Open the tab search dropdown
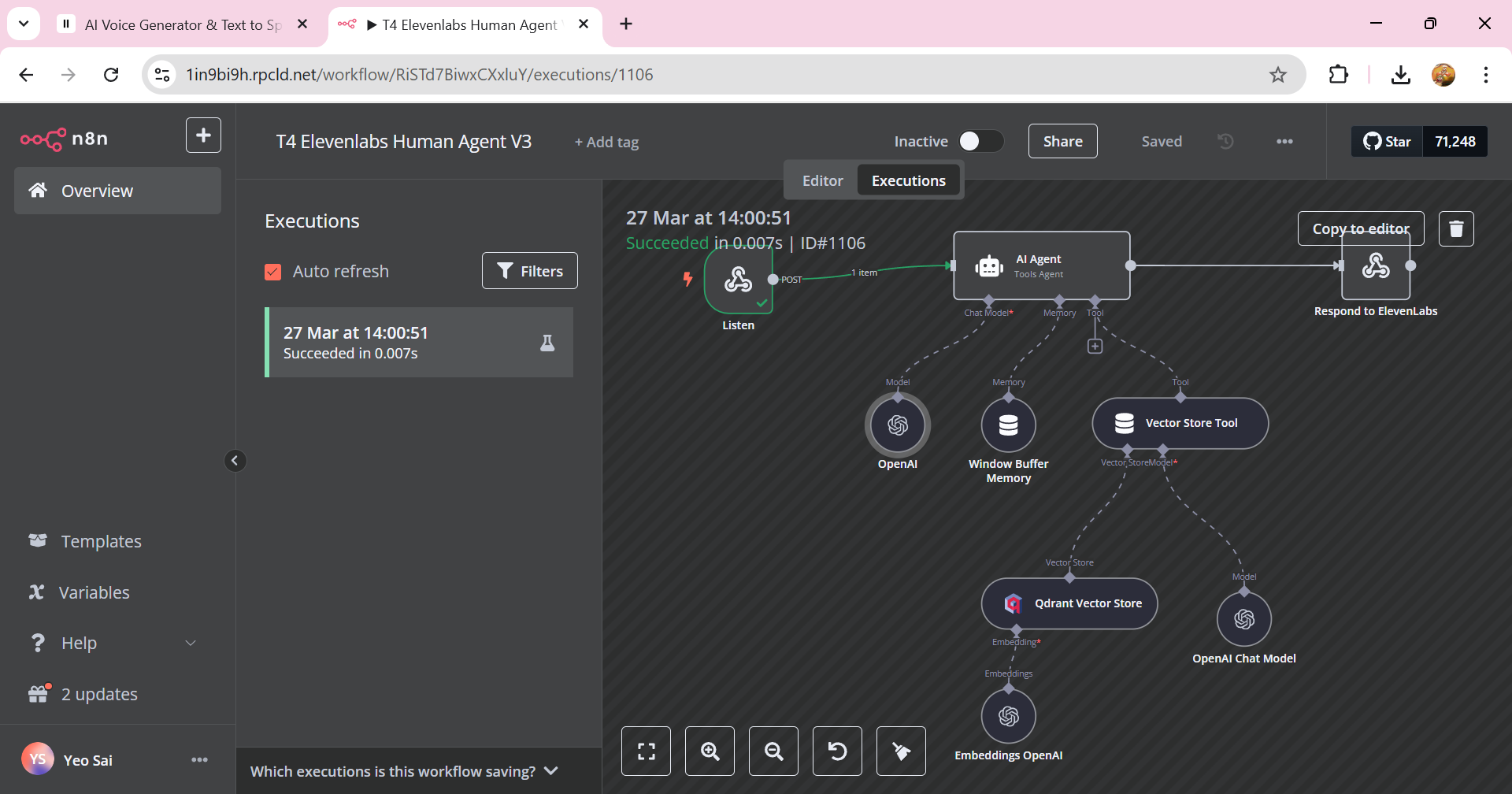The image size is (1512, 794). coord(24,24)
